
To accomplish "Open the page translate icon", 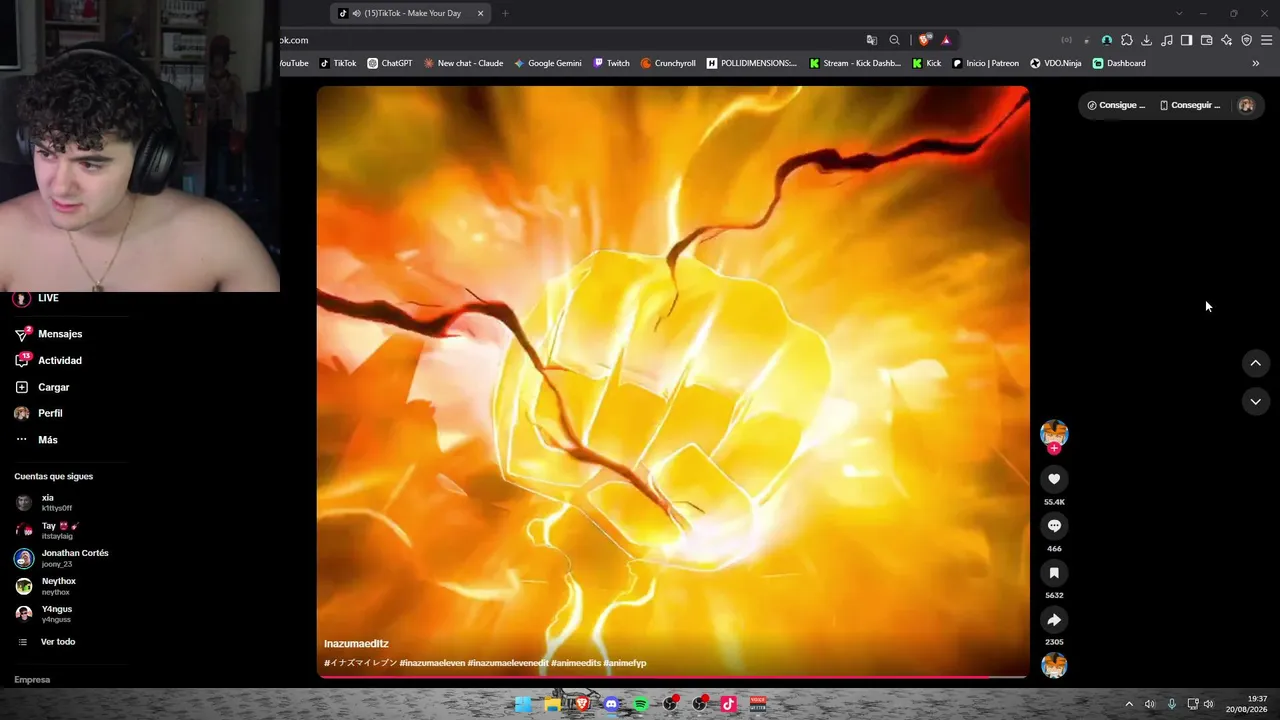I will (872, 40).
